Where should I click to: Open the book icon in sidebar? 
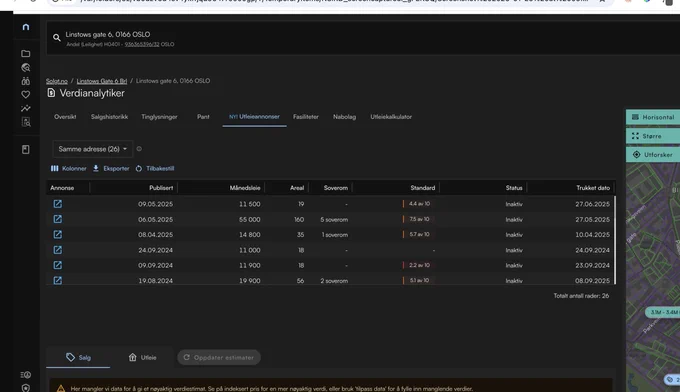point(26,150)
